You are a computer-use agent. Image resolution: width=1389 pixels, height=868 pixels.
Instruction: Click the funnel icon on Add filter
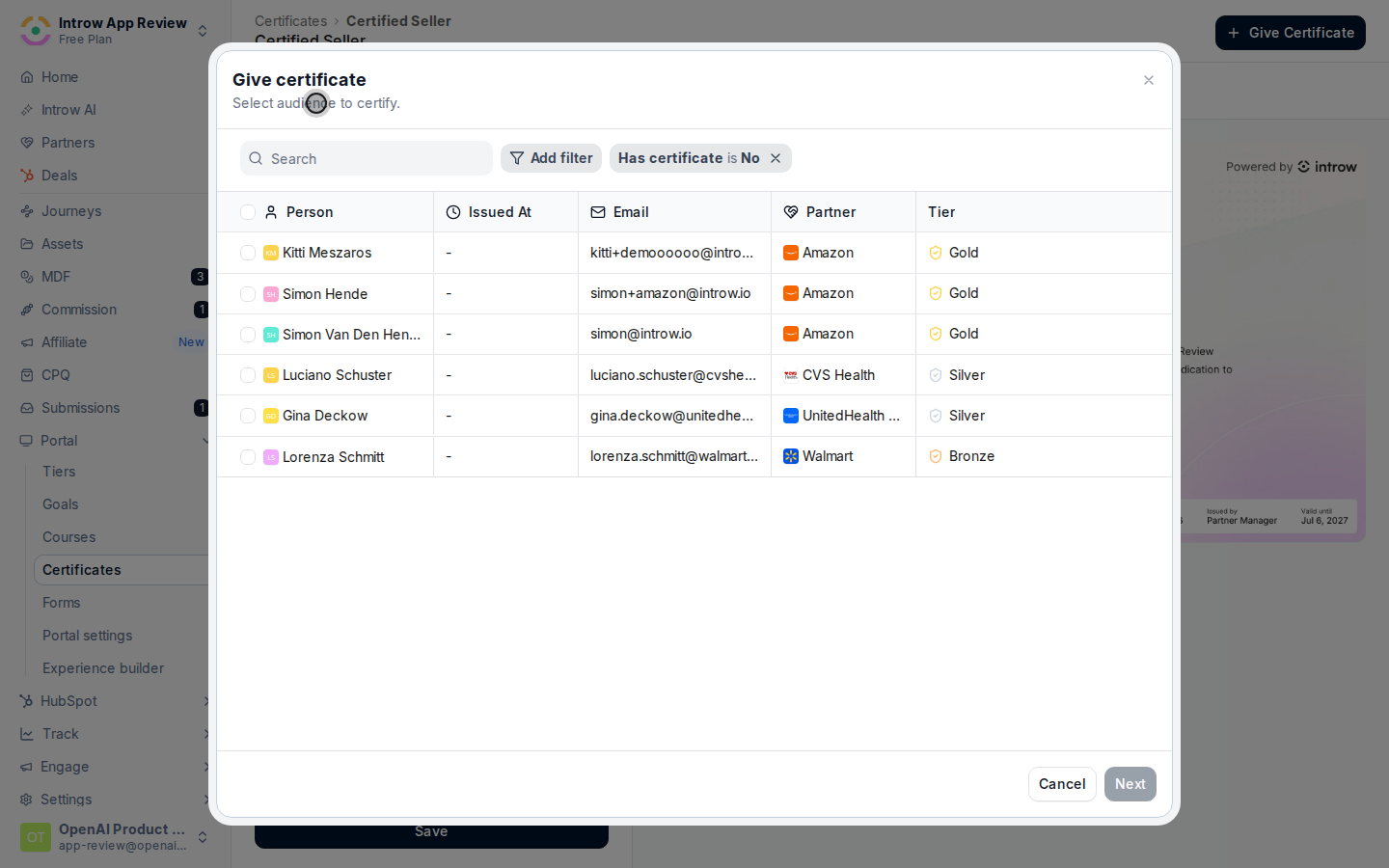517,158
